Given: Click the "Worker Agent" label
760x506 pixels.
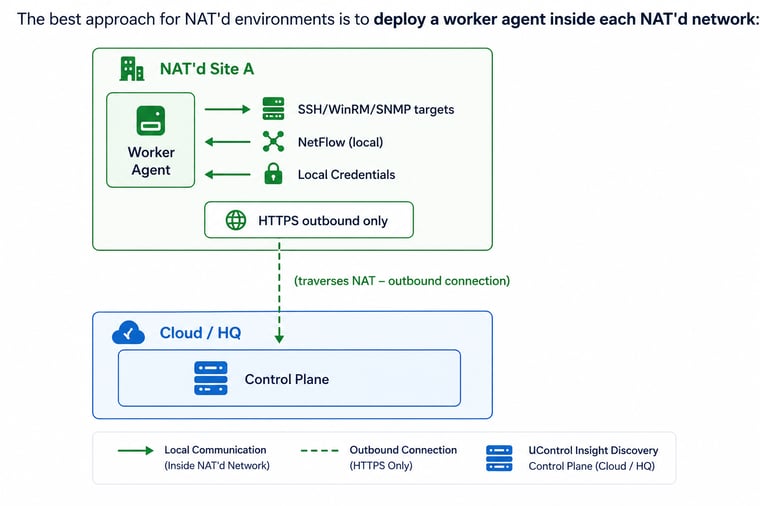Looking at the screenshot, I should point(151,161).
